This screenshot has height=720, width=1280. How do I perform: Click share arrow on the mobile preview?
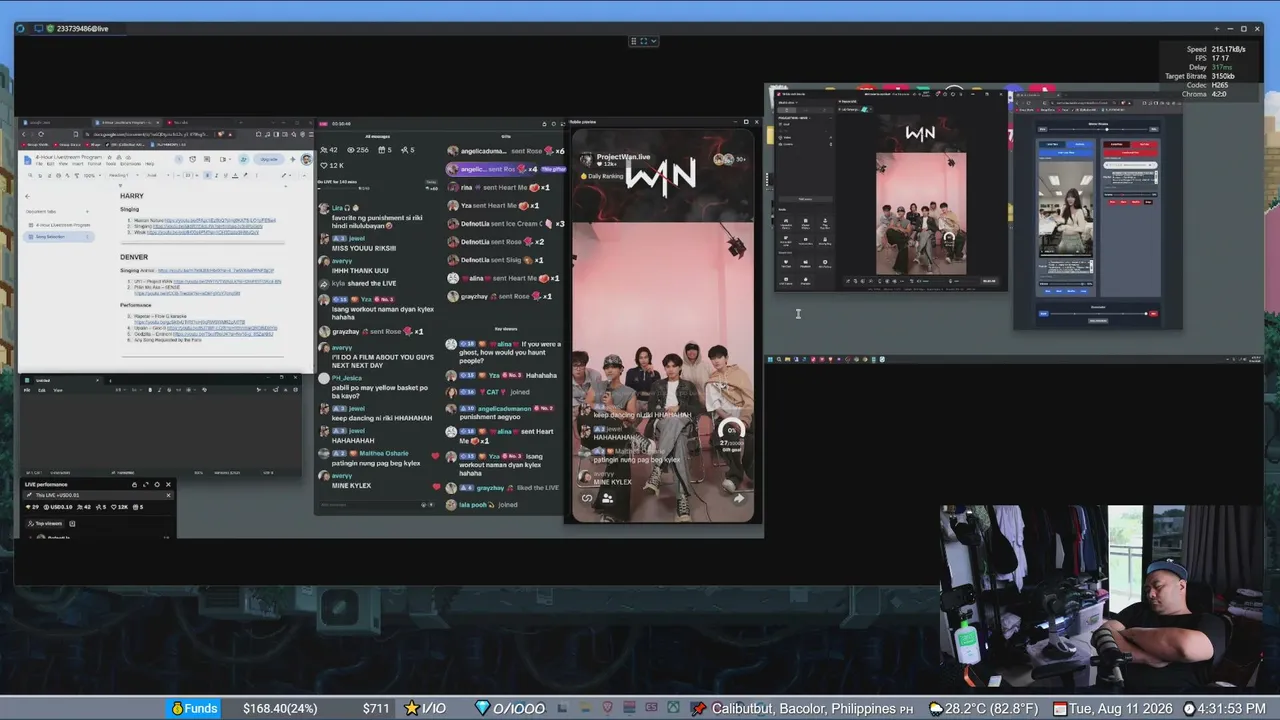coord(739,498)
